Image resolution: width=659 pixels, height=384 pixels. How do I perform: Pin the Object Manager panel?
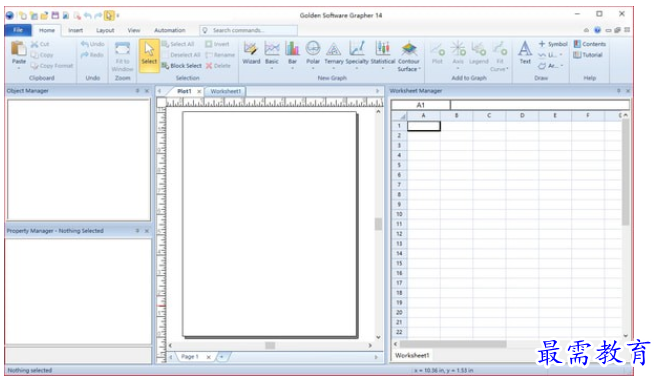[x=137, y=91]
